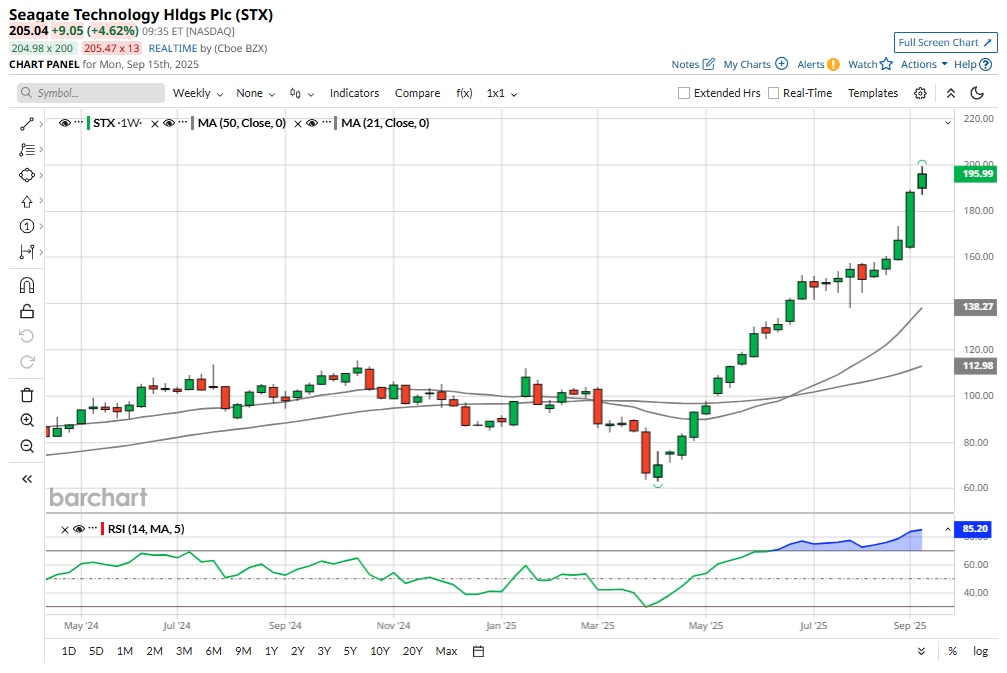1007x673 pixels.
Task: Click the 195.99 current price label
Action: [976, 173]
